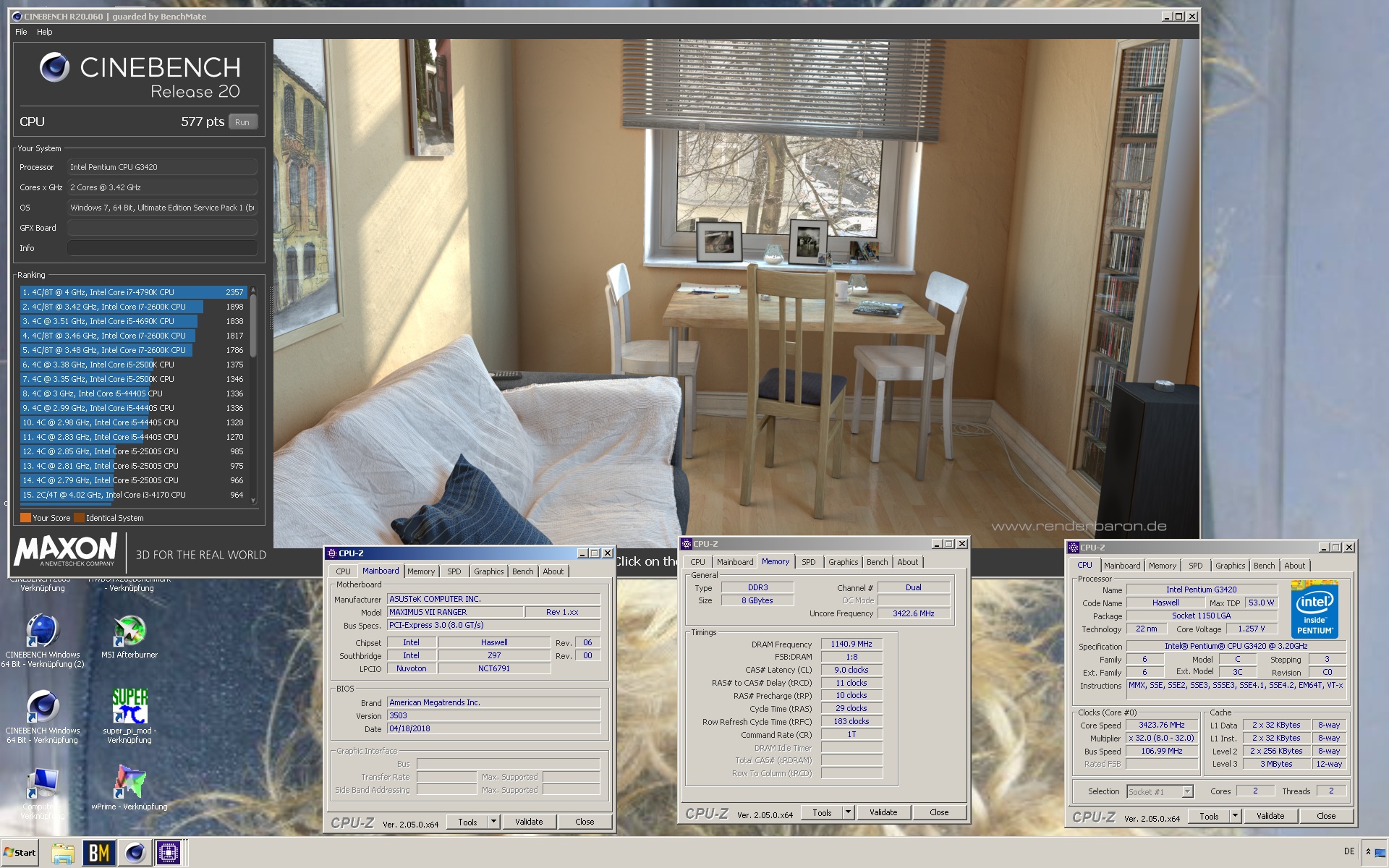Viewport: 1389px width, 868px height.
Task: Switch to CPU tab in Memory CPU-Z window
Action: (697, 562)
